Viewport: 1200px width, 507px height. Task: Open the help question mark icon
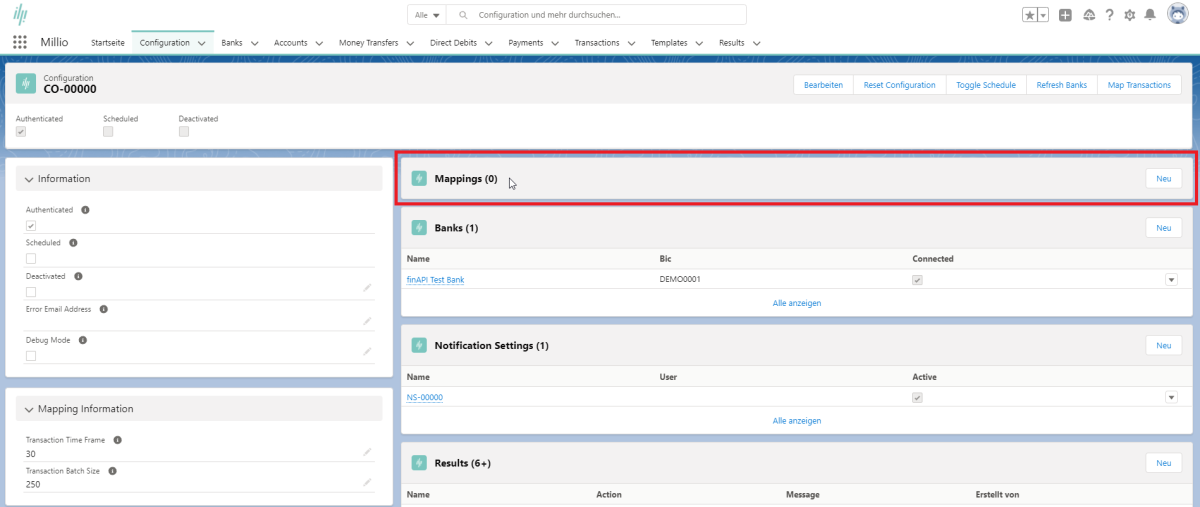(1109, 15)
